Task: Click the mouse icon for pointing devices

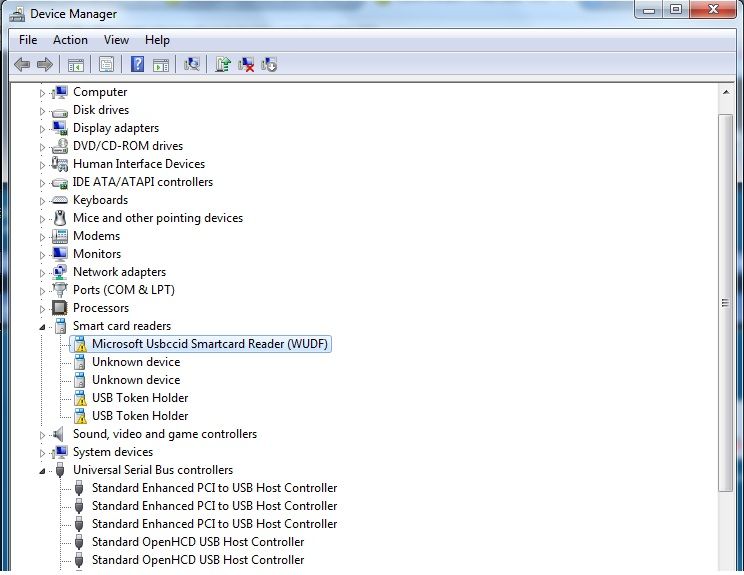Action: tap(60, 218)
